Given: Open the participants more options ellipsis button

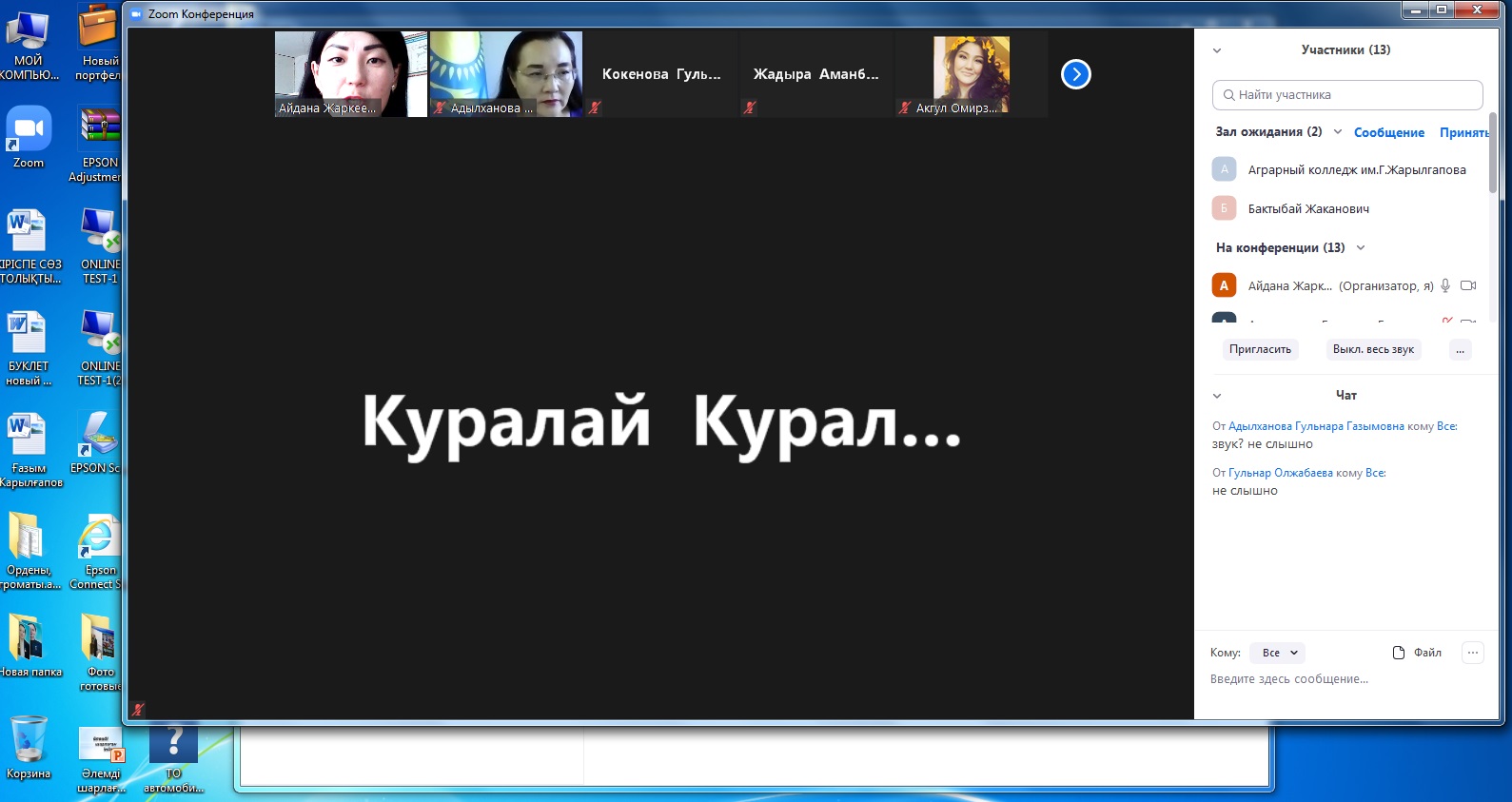Looking at the screenshot, I should tap(1460, 350).
